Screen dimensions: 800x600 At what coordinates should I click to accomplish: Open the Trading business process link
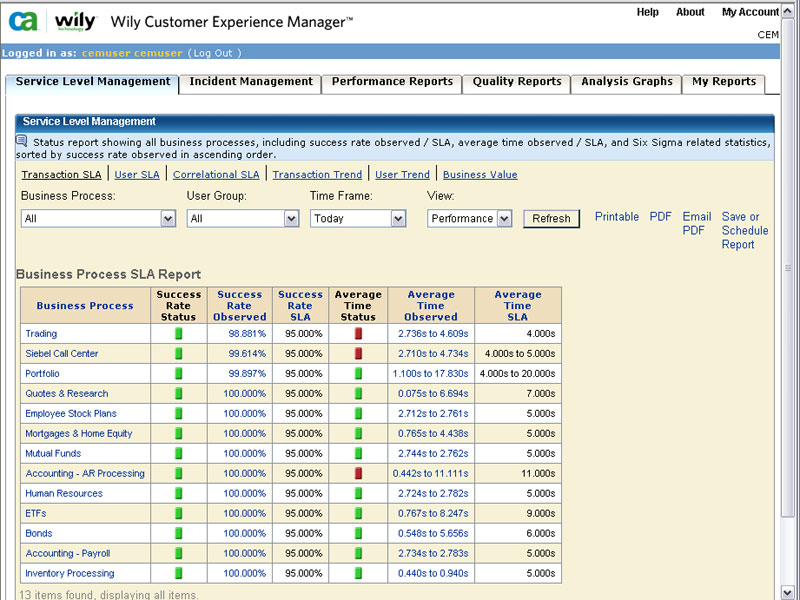click(x=41, y=334)
